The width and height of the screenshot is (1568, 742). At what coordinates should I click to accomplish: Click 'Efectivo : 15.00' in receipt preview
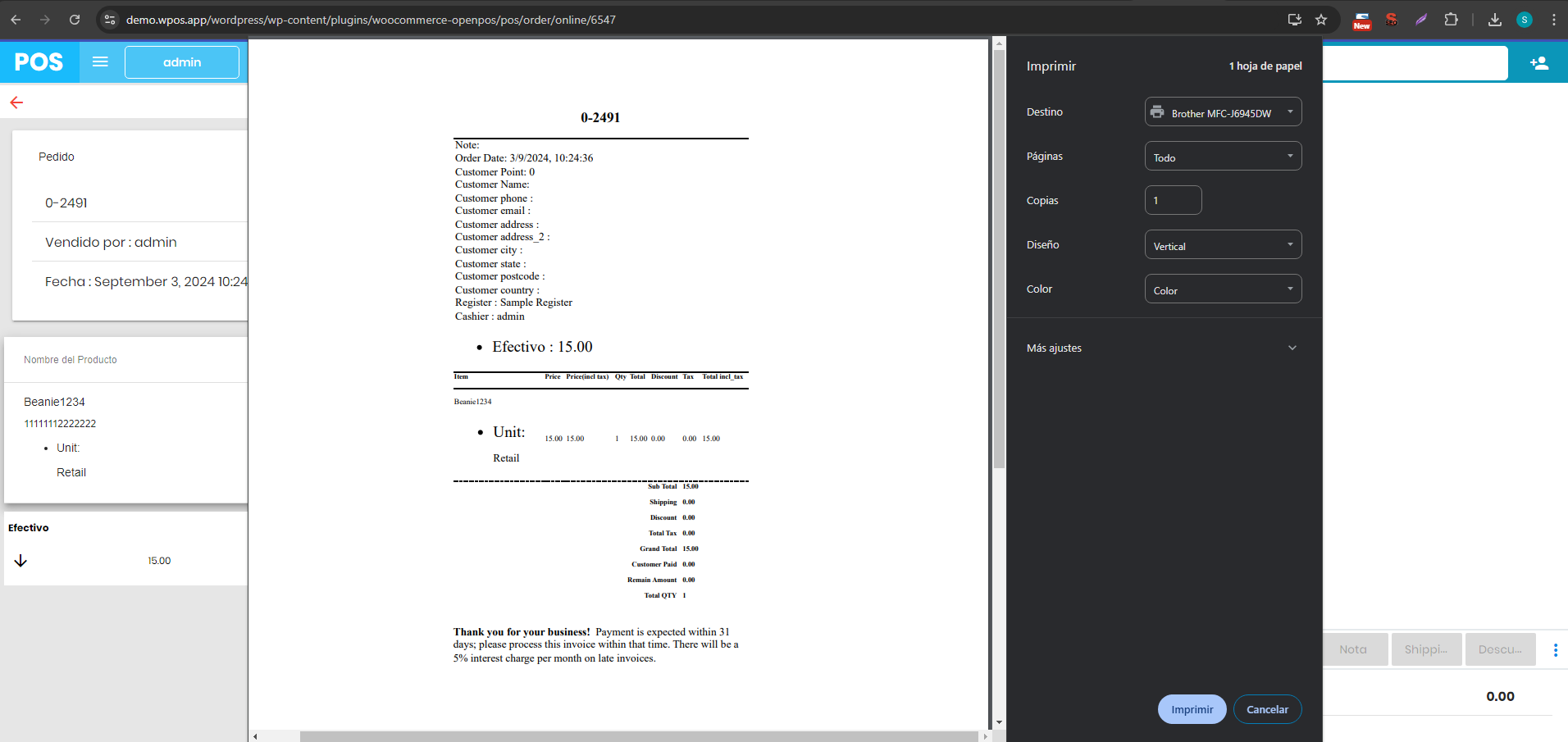542,347
